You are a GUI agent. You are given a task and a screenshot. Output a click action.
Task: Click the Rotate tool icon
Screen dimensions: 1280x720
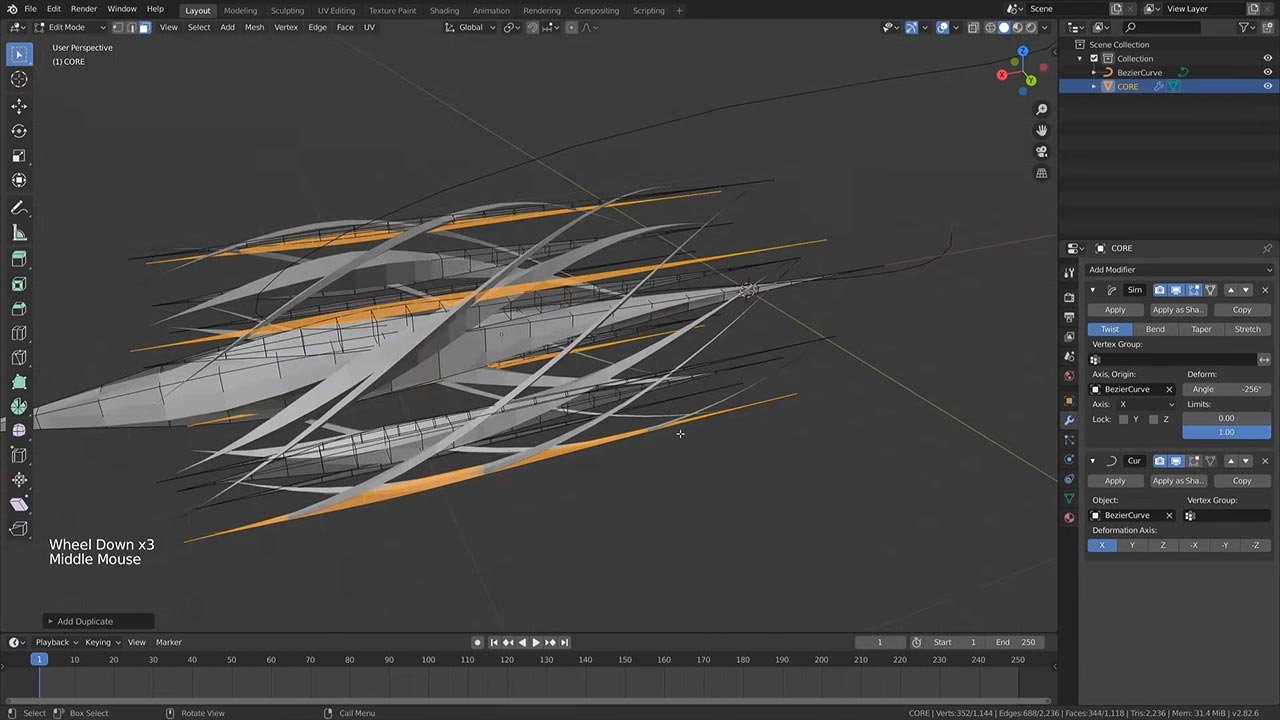point(19,131)
